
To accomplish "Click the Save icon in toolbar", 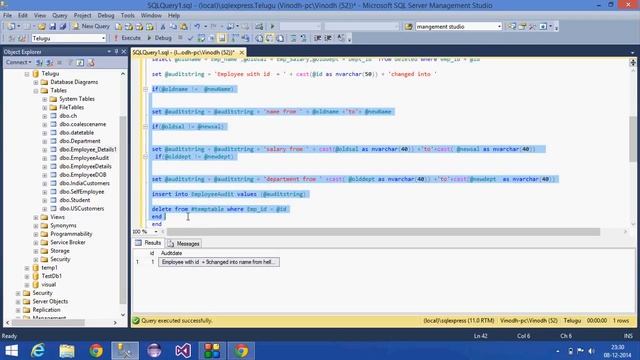I will (x=52, y=27).
